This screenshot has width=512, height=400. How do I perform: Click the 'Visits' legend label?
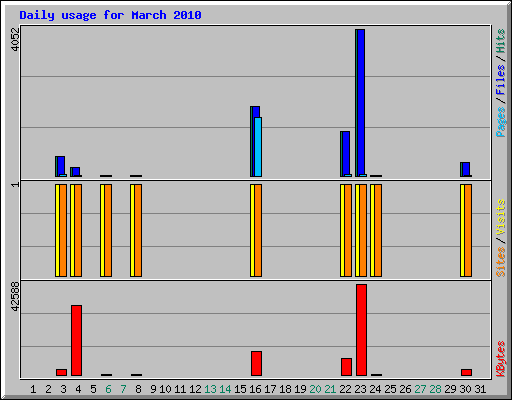(500, 218)
